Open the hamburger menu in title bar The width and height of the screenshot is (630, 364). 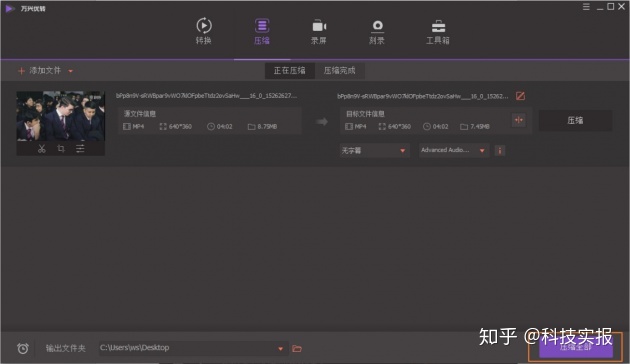coord(586,6)
